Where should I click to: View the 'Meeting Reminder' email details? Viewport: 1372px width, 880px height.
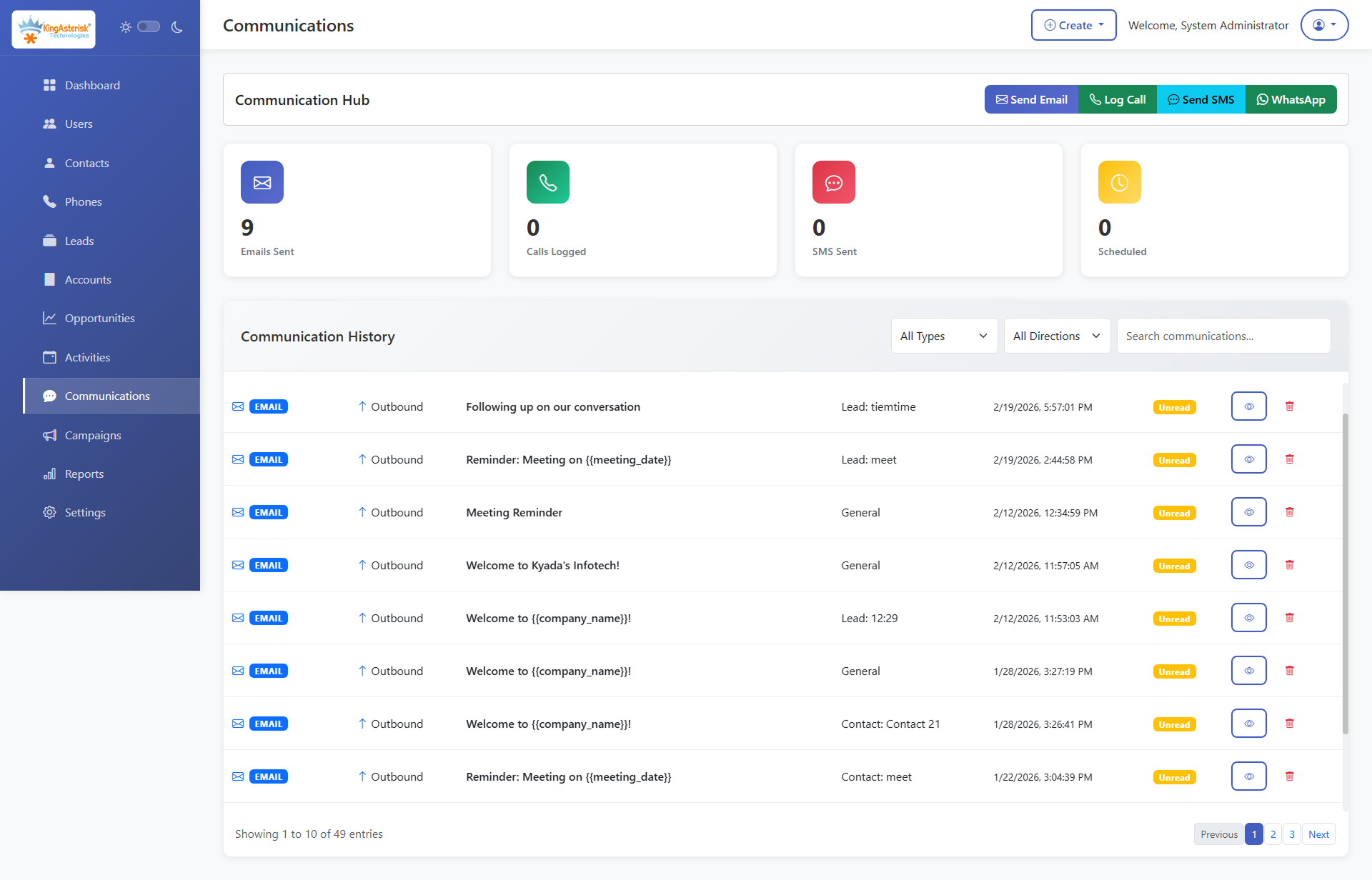[x=1248, y=511]
